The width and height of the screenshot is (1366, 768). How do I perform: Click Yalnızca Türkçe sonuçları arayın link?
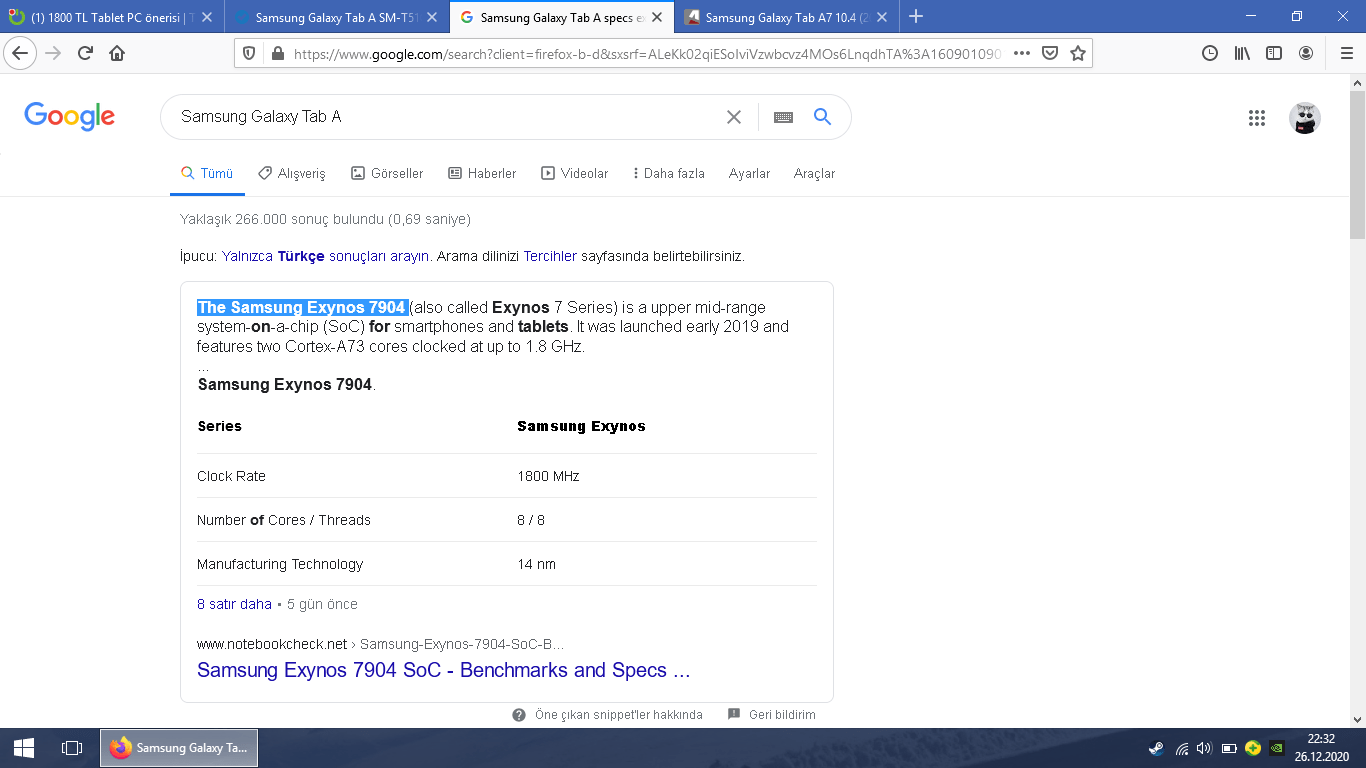pos(326,256)
